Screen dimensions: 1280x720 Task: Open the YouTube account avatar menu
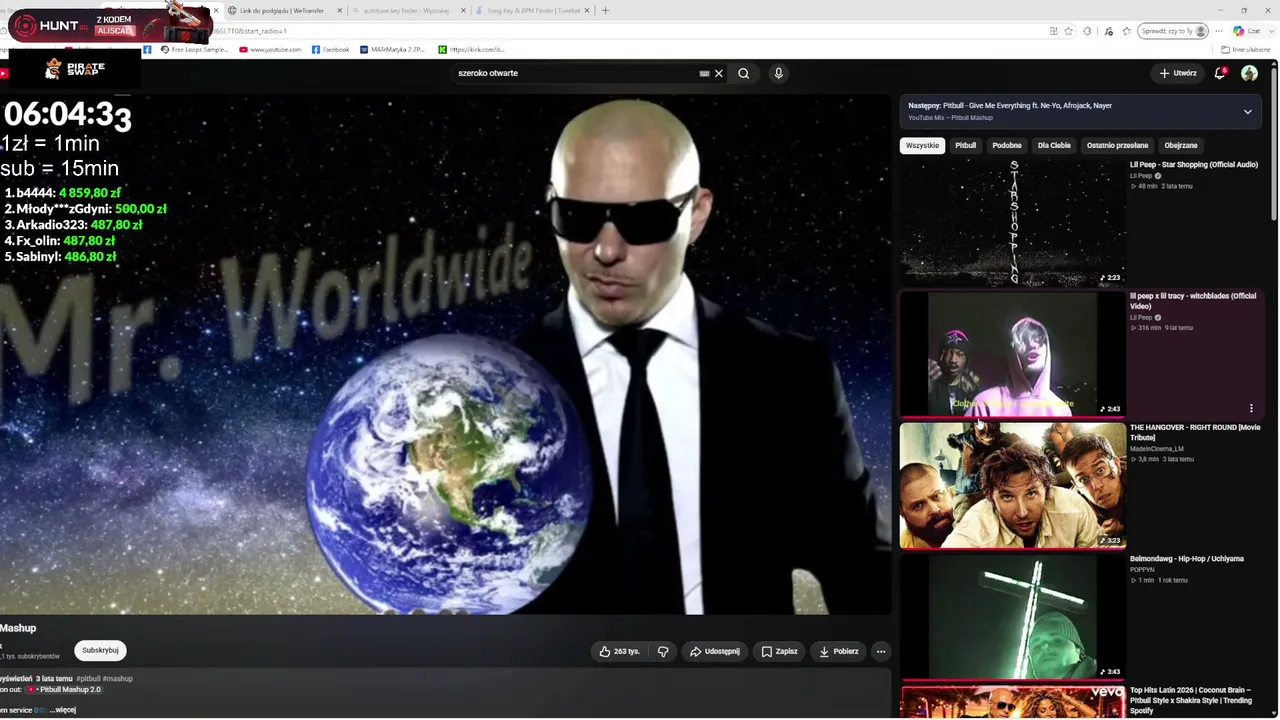(1249, 73)
